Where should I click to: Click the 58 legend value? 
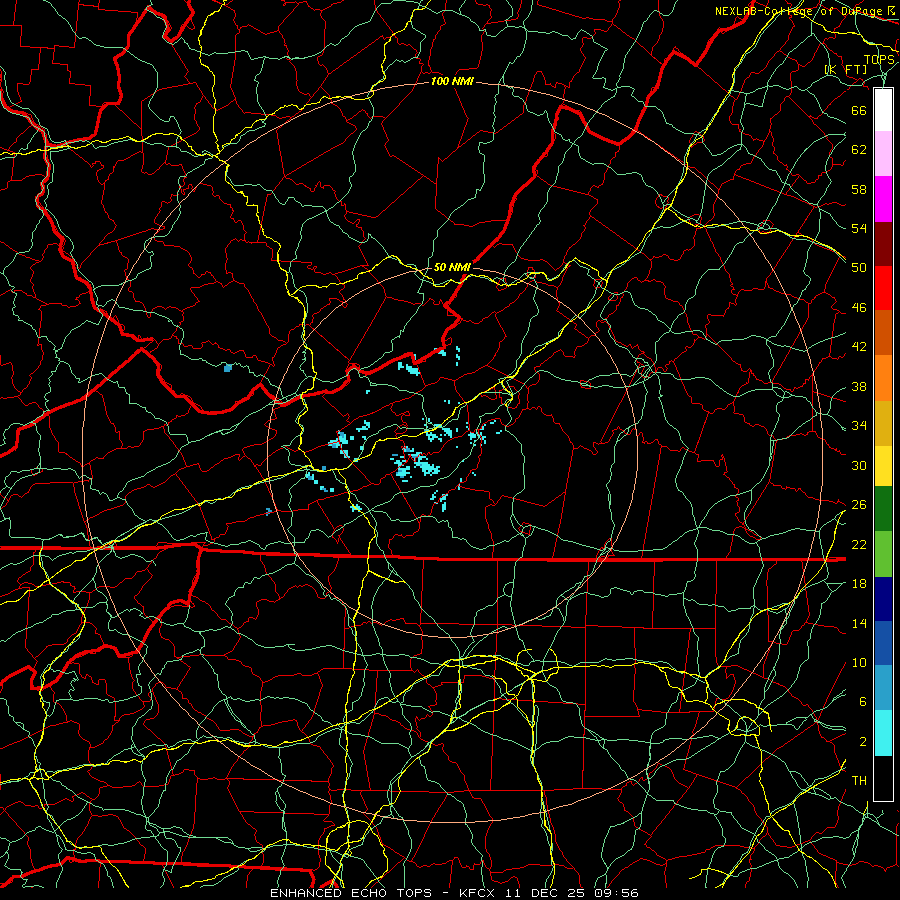click(x=859, y=189)
